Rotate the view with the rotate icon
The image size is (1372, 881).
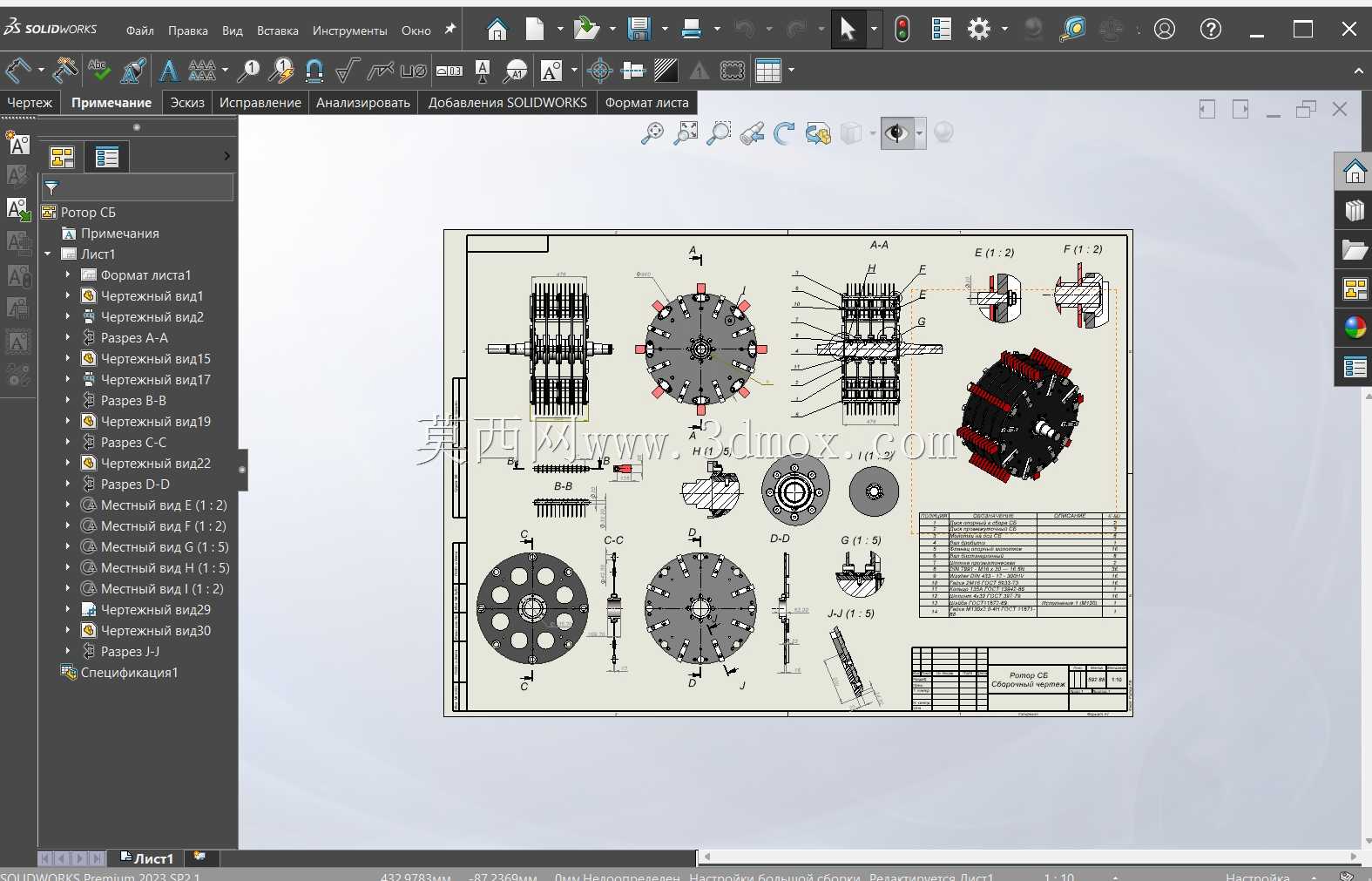pyautogui.click(x=785, y=133)
